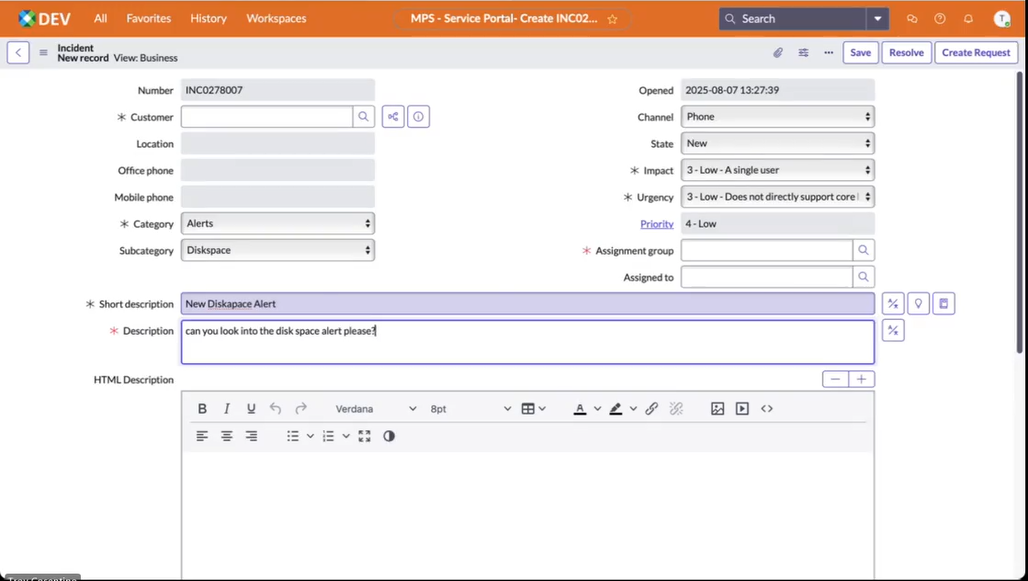Open the Assignment group lookup icon
The height and width of the screenshot is (581, 1028).
tap(863, 250)
